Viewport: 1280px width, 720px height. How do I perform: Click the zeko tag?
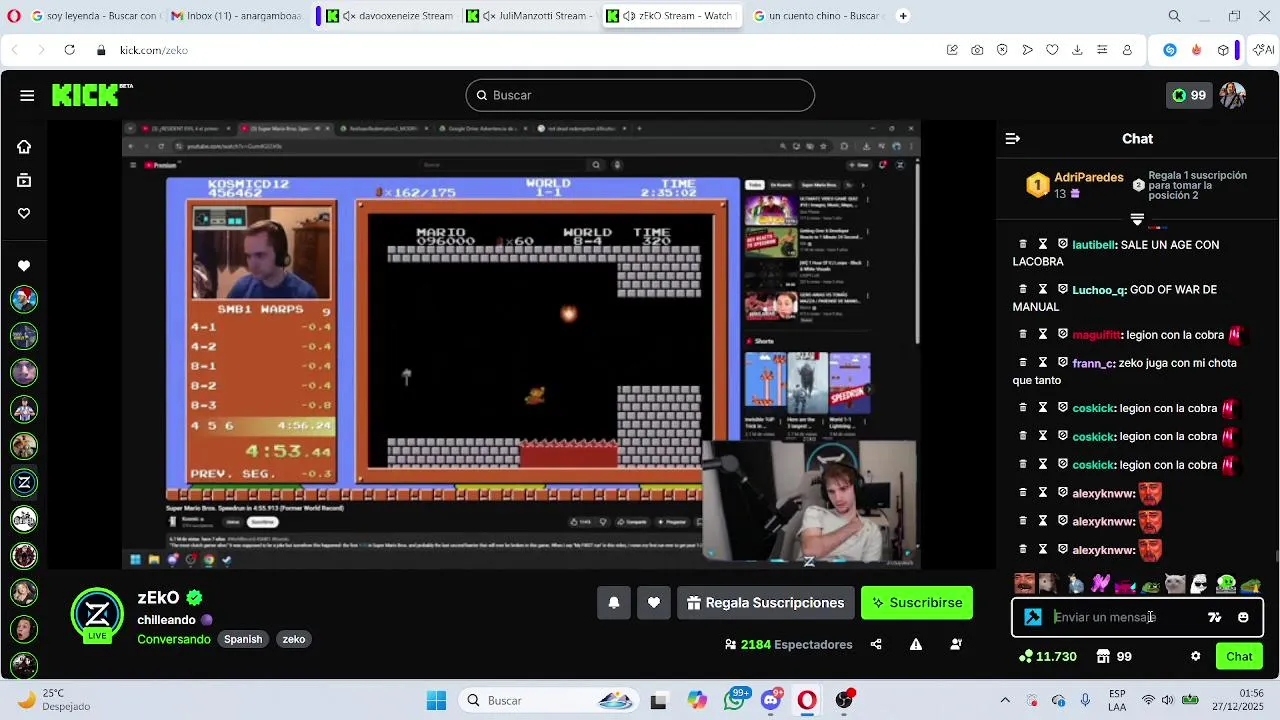point(294,639)
